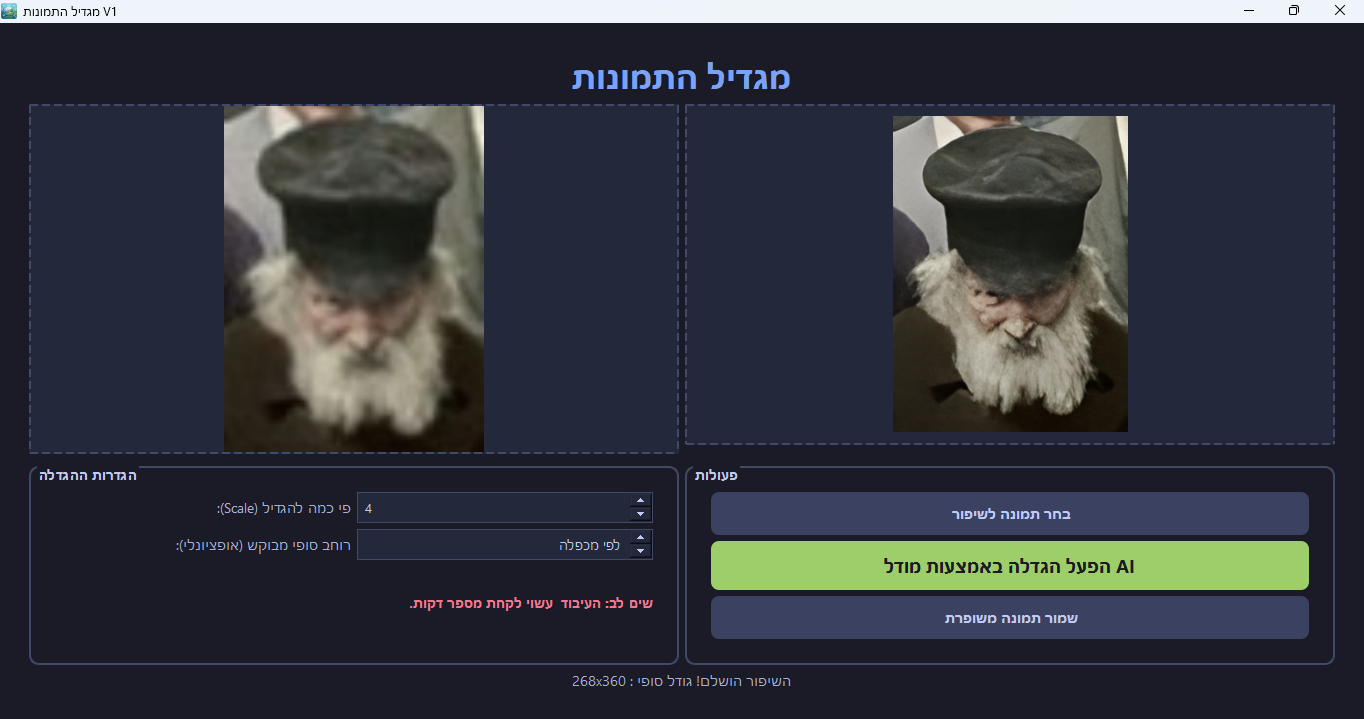Close the מגדיל התמונות window
Image resolution: width=1364 pixels, height=719 pixels.
[x=1340, y=10]
